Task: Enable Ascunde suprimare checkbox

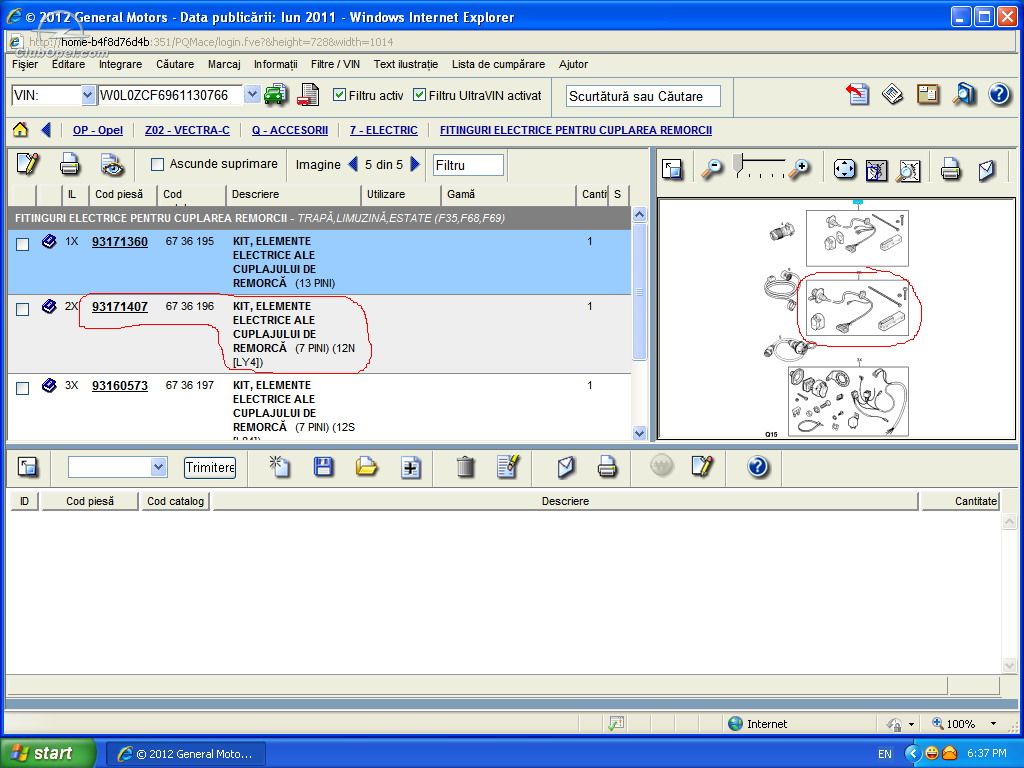Action: pyautogui.click(x=157, y=165)
